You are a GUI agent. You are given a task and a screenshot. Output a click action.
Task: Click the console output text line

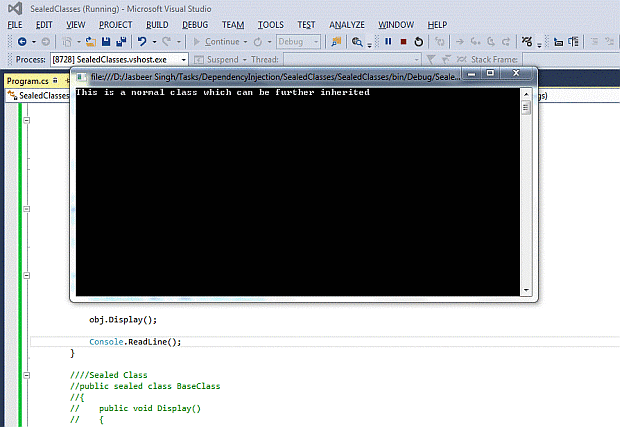click(223, 93)
